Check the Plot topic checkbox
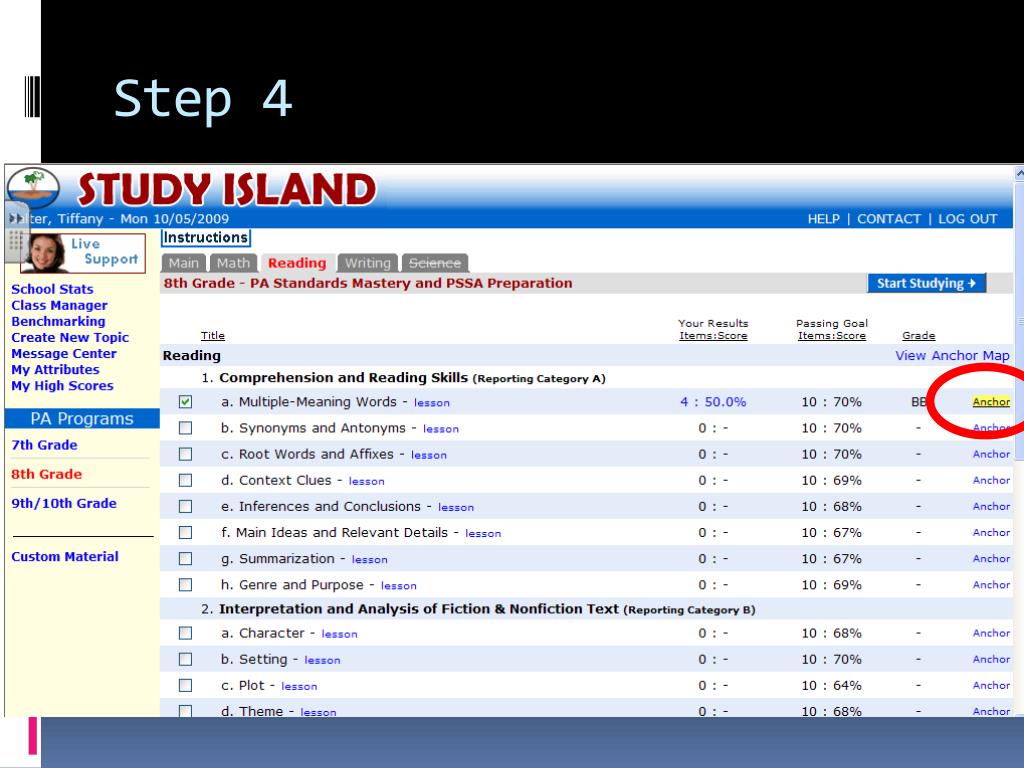The image size is (1024, 768). point(185,685)
